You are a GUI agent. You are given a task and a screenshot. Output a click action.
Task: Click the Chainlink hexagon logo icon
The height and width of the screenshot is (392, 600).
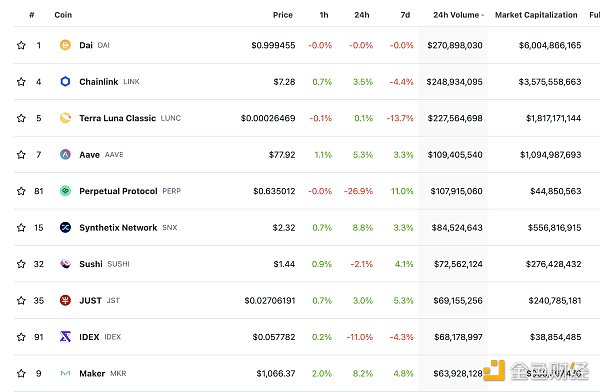[x=65, y=82]
